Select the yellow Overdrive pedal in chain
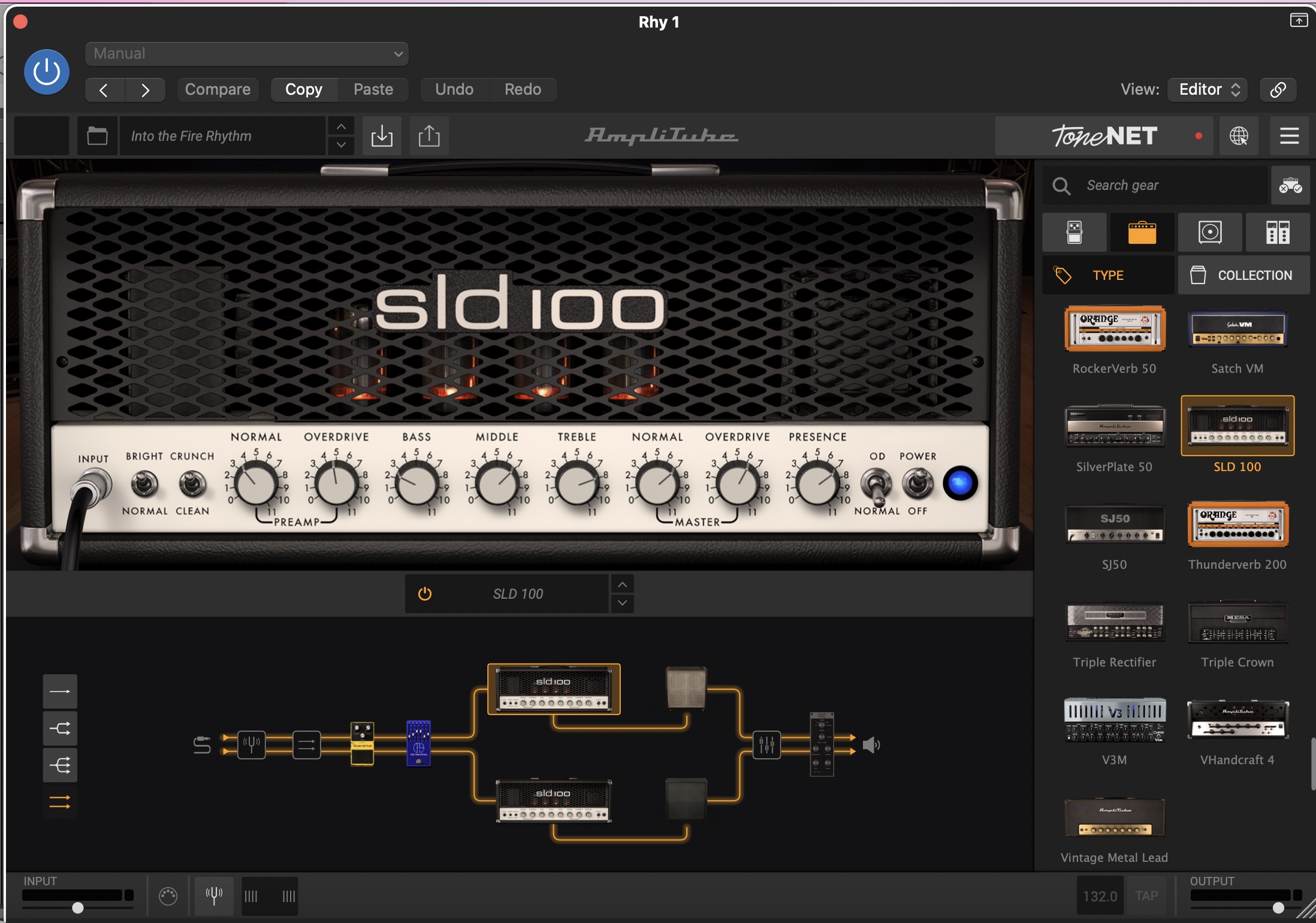Screen dimensions: 1316x923 (x=362, y=744)
